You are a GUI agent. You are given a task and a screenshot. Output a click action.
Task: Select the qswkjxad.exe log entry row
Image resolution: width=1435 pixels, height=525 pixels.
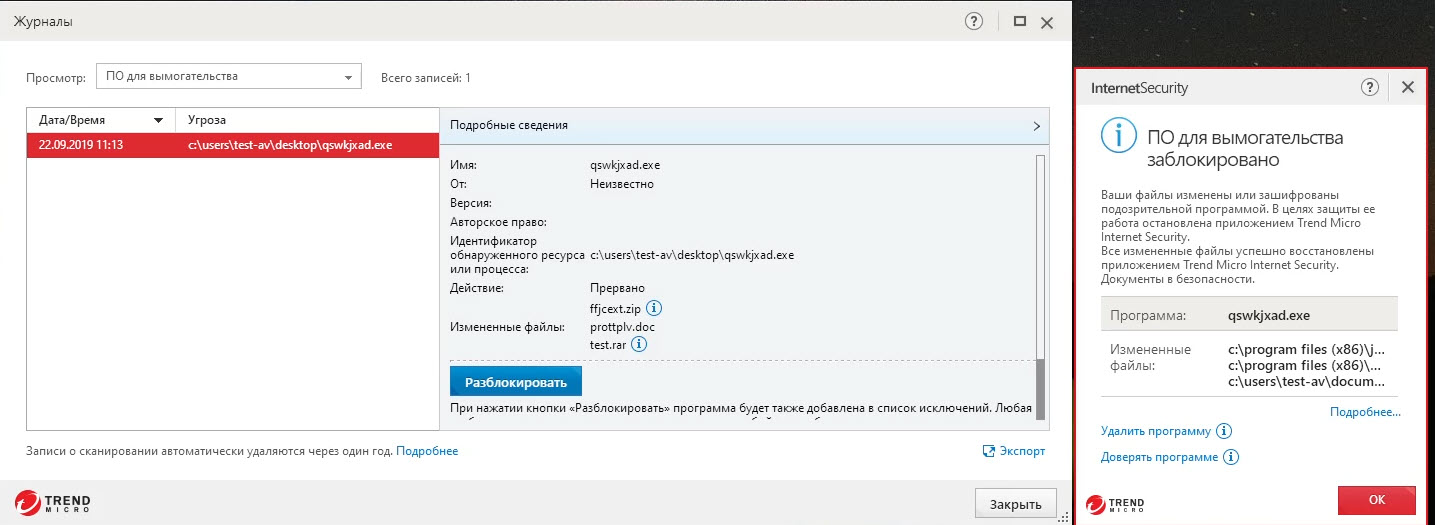pyautogui.click(x=232, y=145)
